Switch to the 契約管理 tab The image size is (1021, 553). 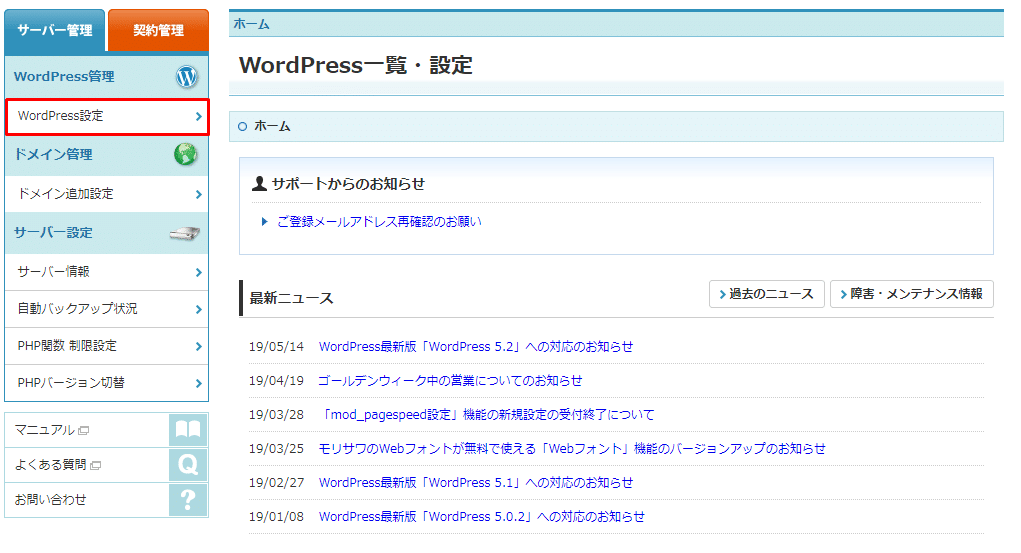[x=158, y=31]
